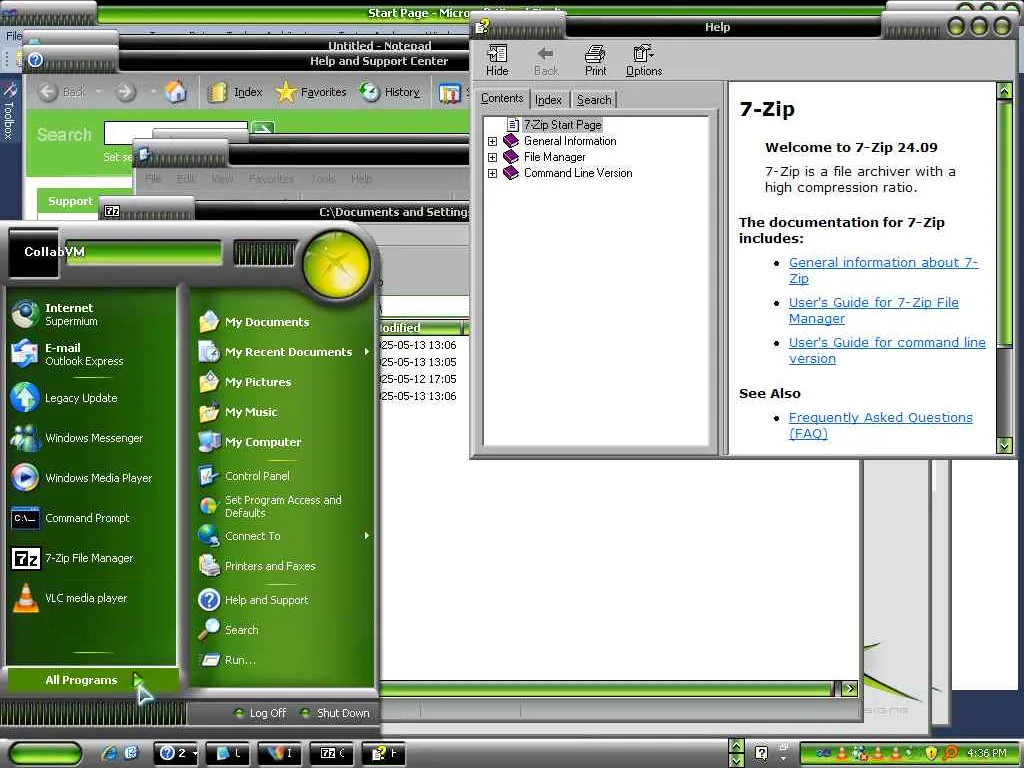
Task: Click Shut Down button
Action: click(x=336, y=713)
